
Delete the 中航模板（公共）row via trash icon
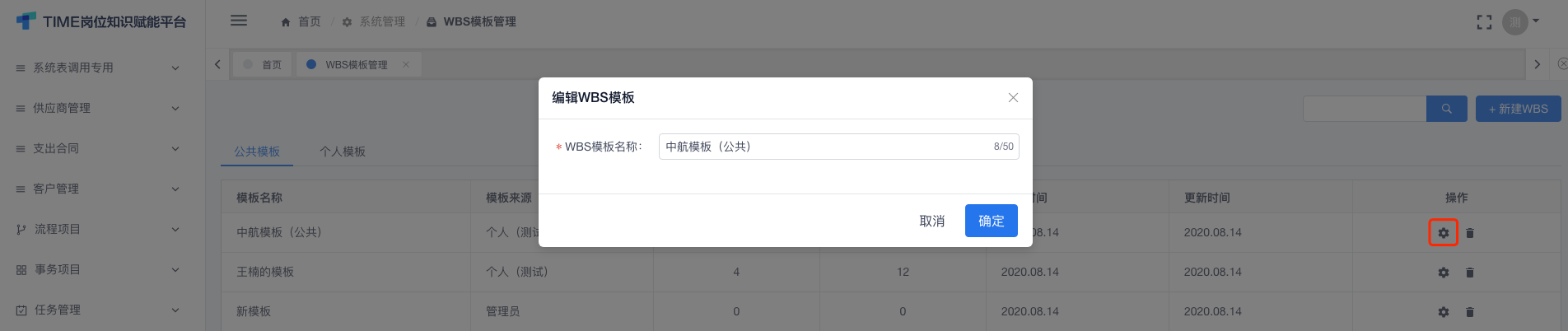coord(1470,233)
